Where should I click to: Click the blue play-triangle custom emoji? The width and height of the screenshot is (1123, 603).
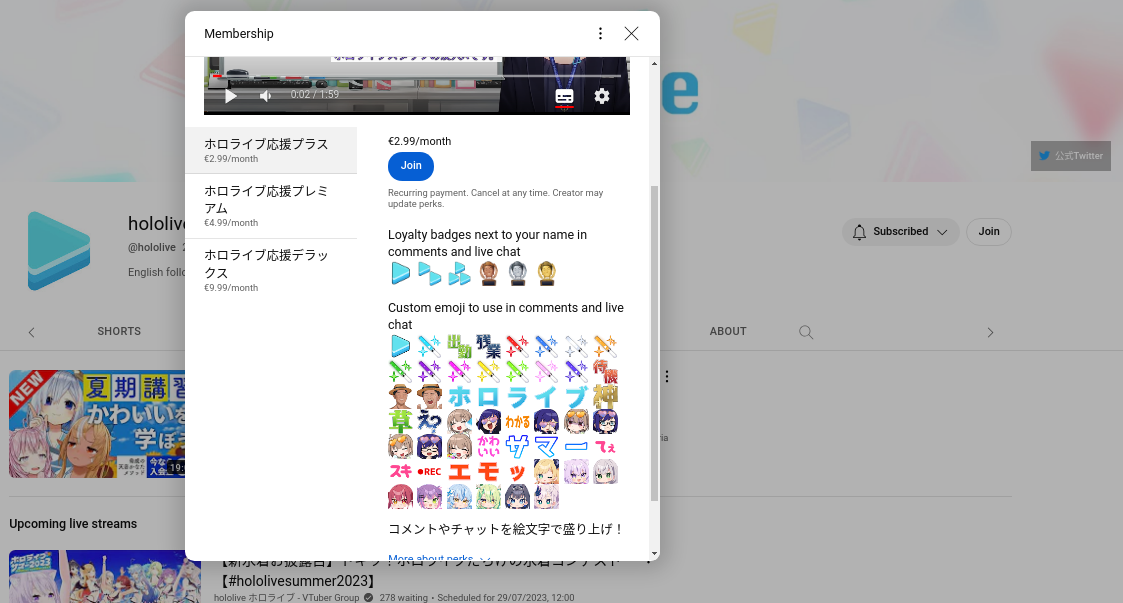tap(400, 347)
